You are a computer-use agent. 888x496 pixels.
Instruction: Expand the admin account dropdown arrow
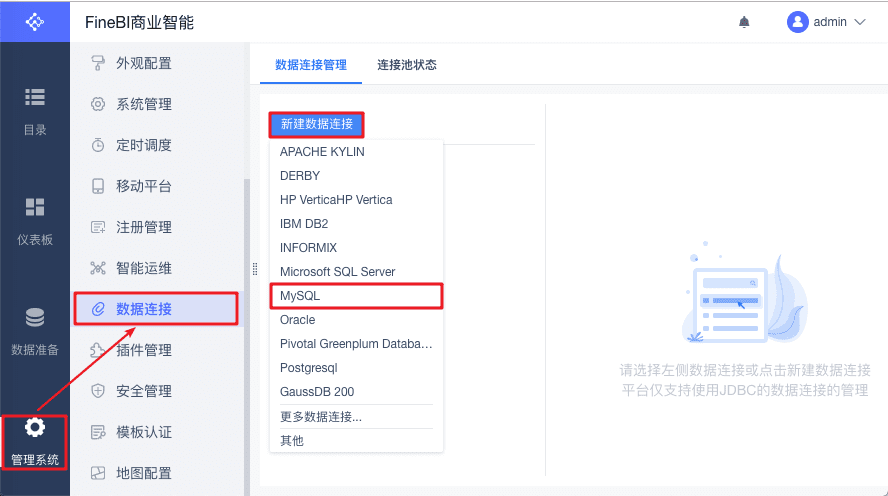pos(859,22)
